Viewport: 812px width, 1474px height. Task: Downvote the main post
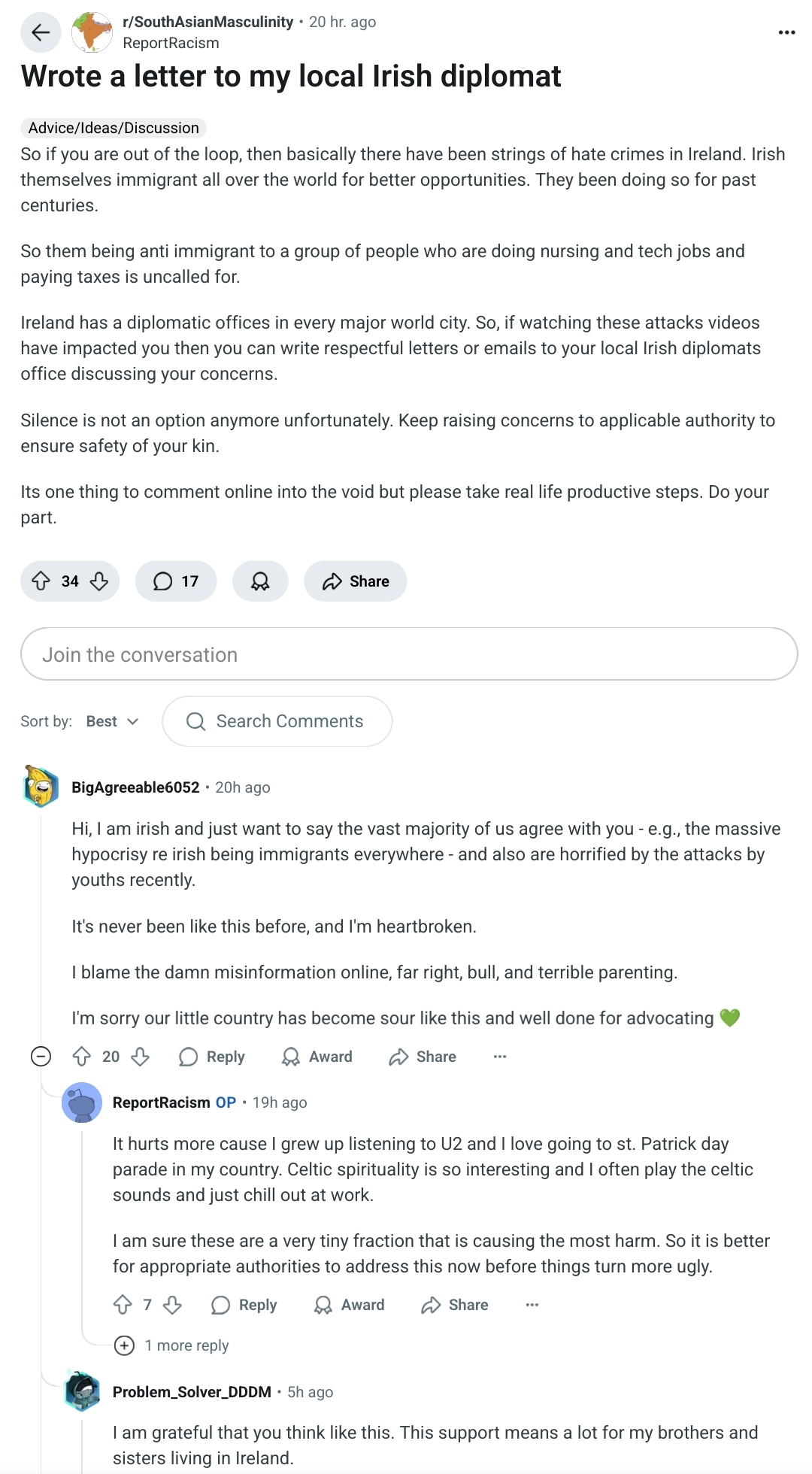click(x=99, y=581)
